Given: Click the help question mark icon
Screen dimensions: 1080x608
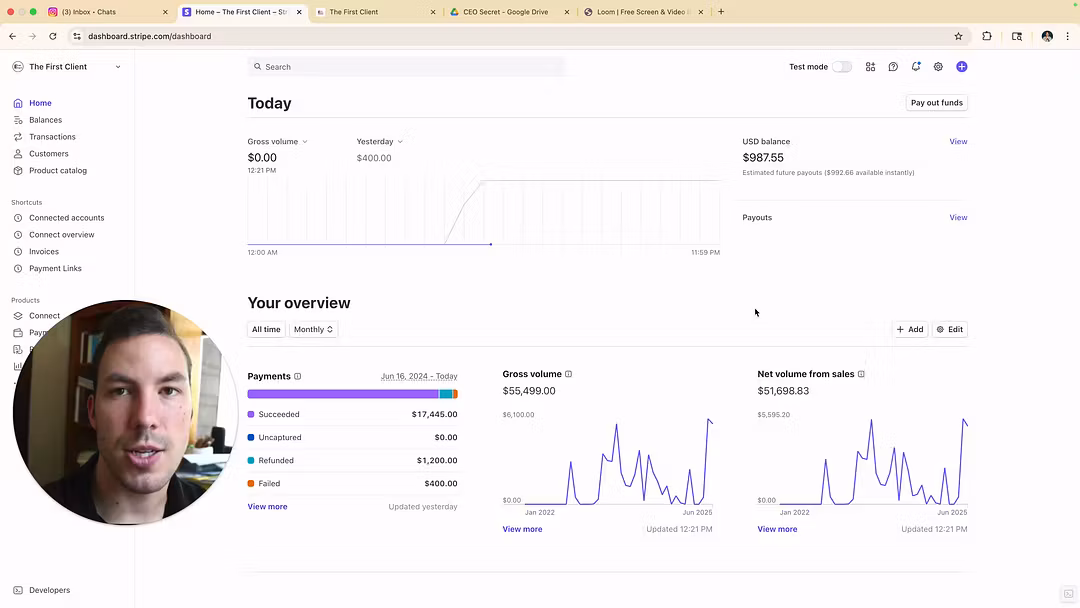Looking at the screenshot, I should 893,67.
